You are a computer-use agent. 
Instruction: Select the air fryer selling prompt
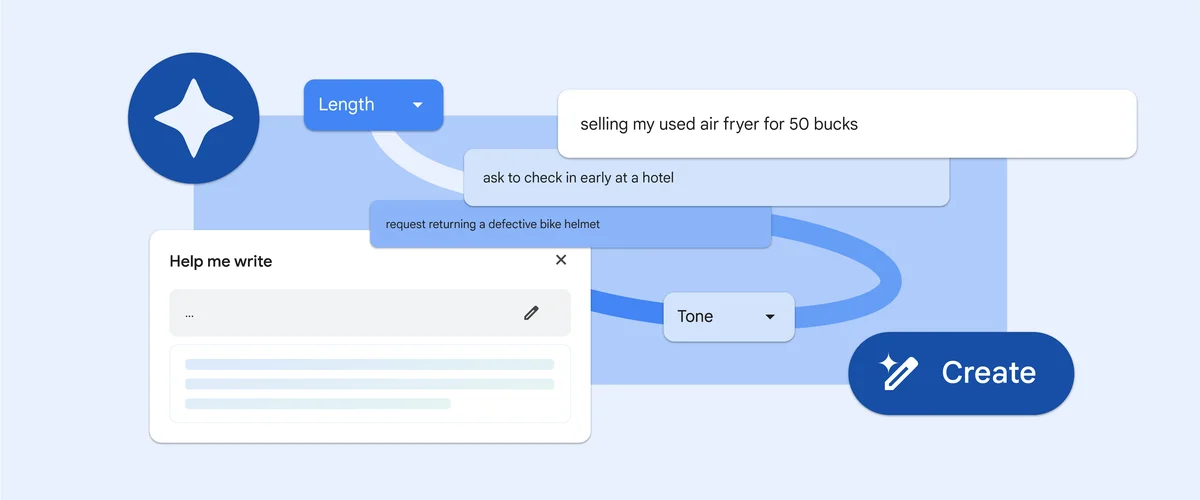tap(718, 124)
